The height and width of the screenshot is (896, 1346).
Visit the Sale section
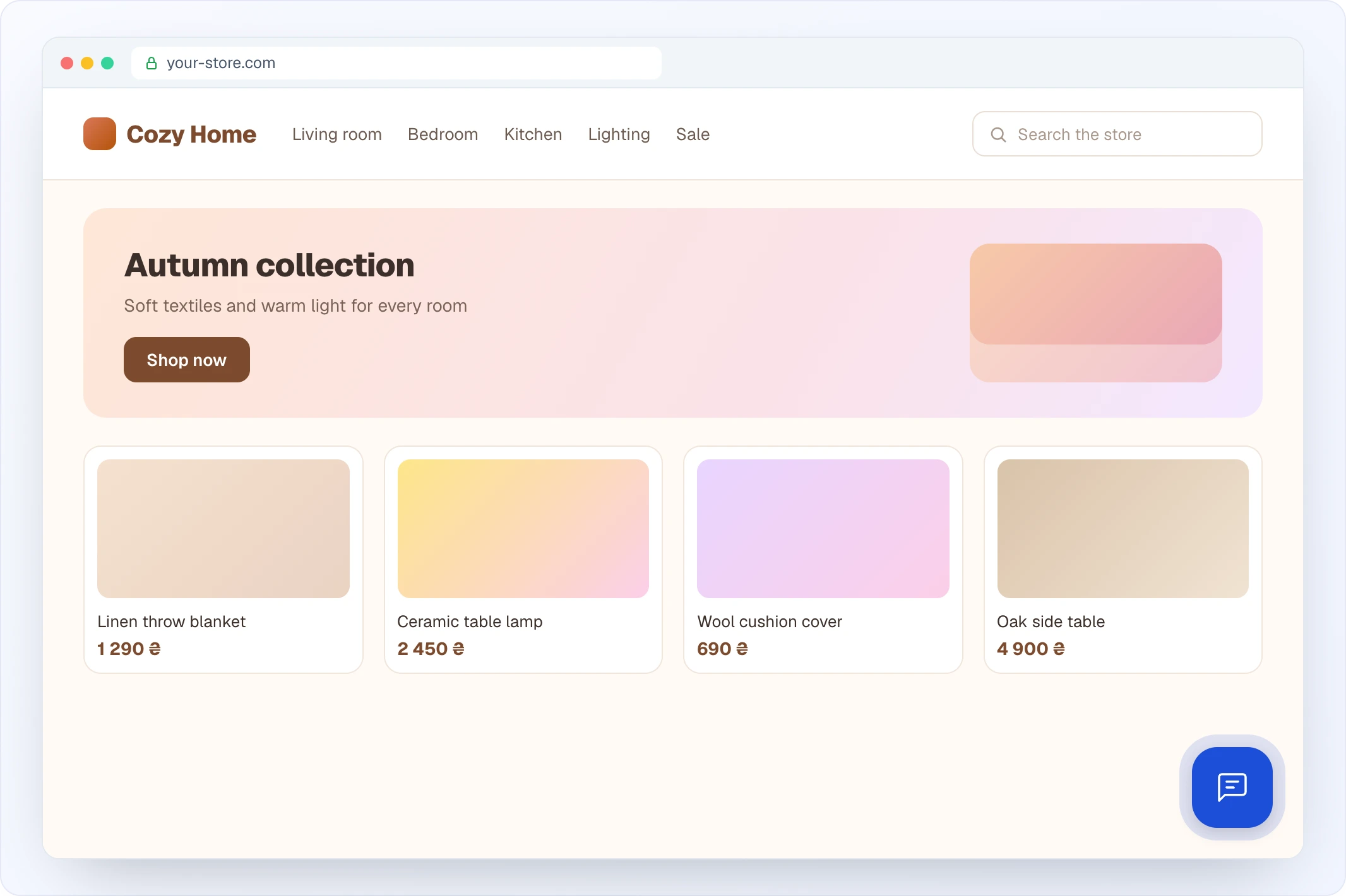point(693,134)
